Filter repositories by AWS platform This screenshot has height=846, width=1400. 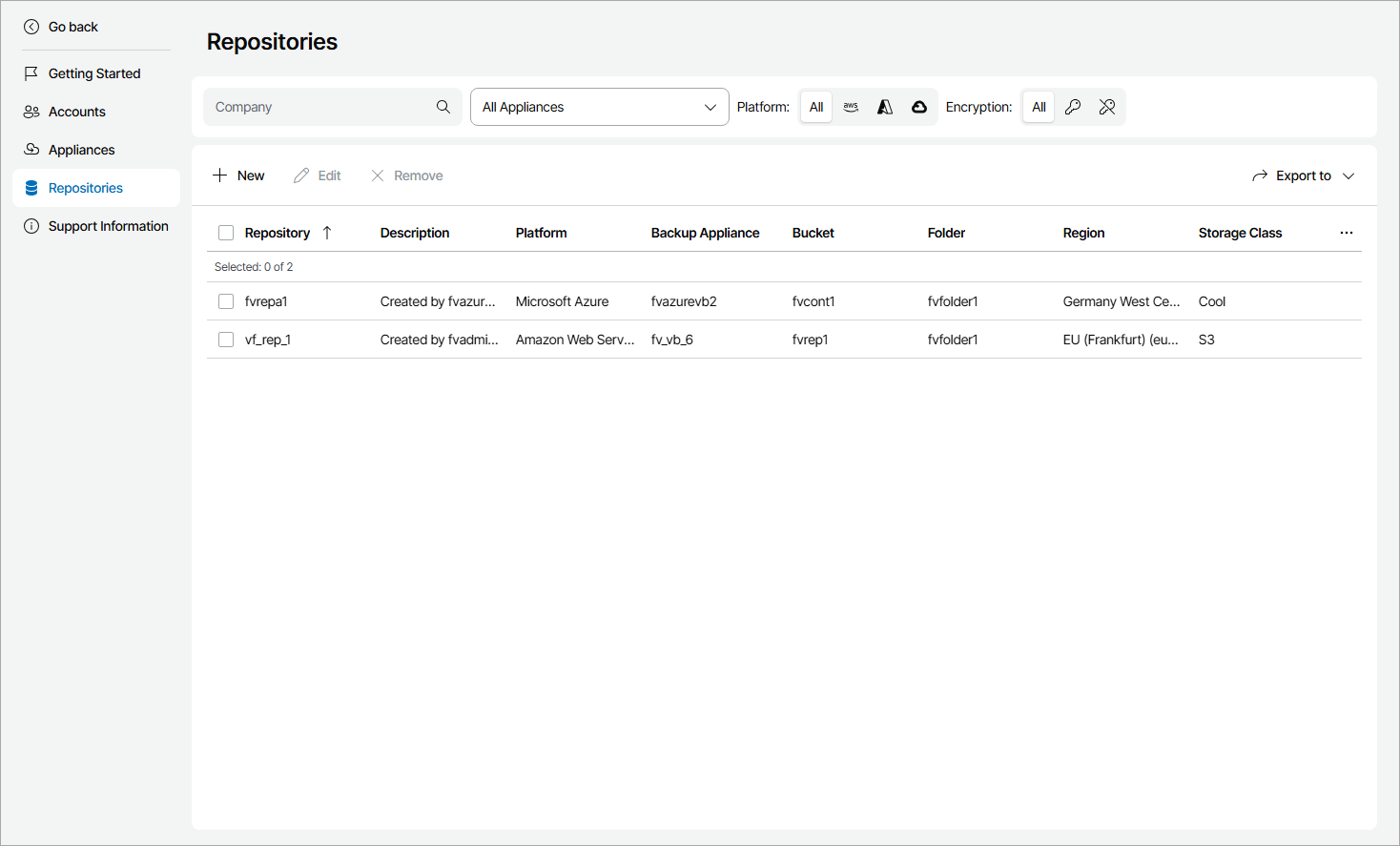tap(851, 107)
